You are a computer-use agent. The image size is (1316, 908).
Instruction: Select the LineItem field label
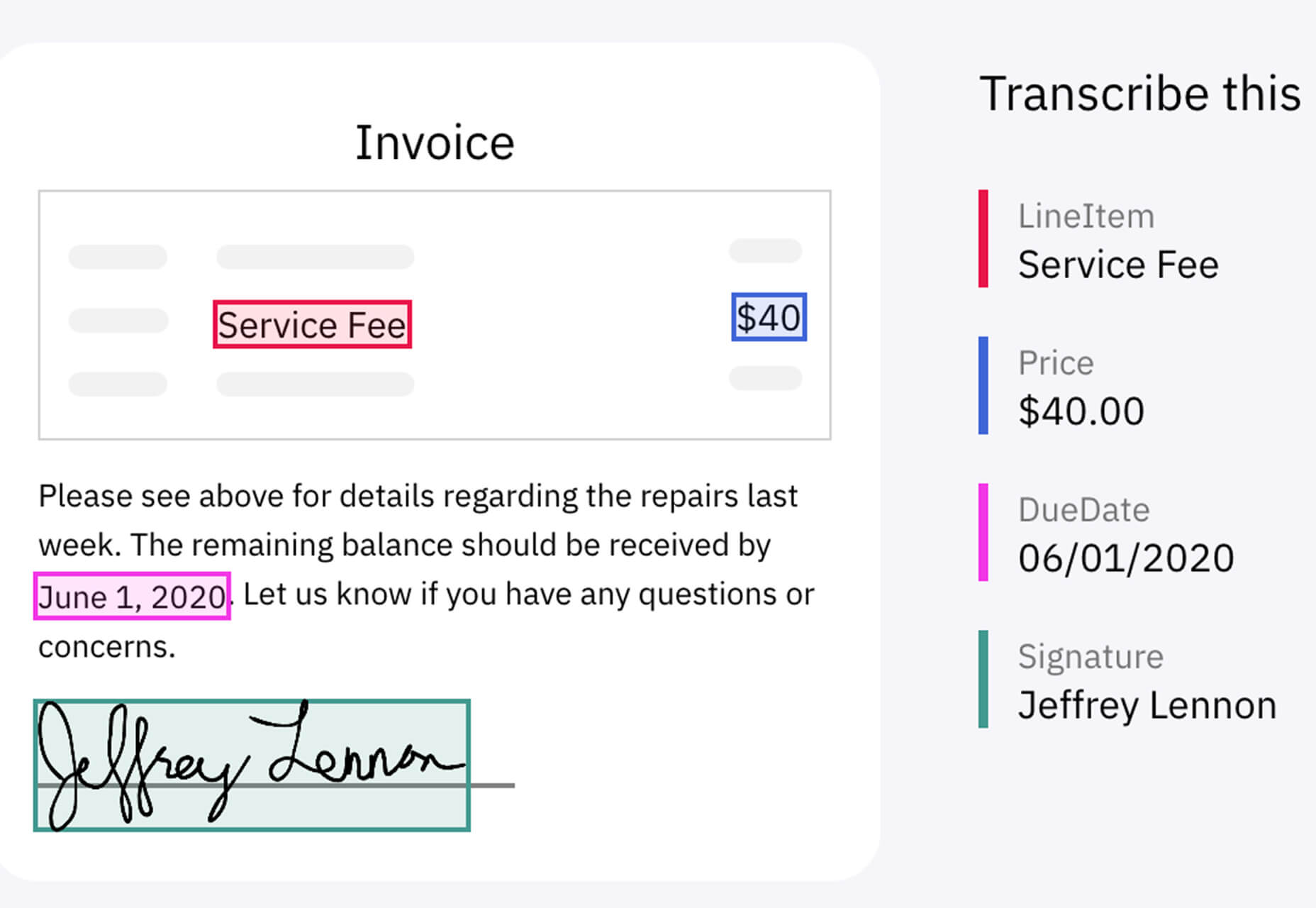pyautogui.click(x=1086, y=216)
